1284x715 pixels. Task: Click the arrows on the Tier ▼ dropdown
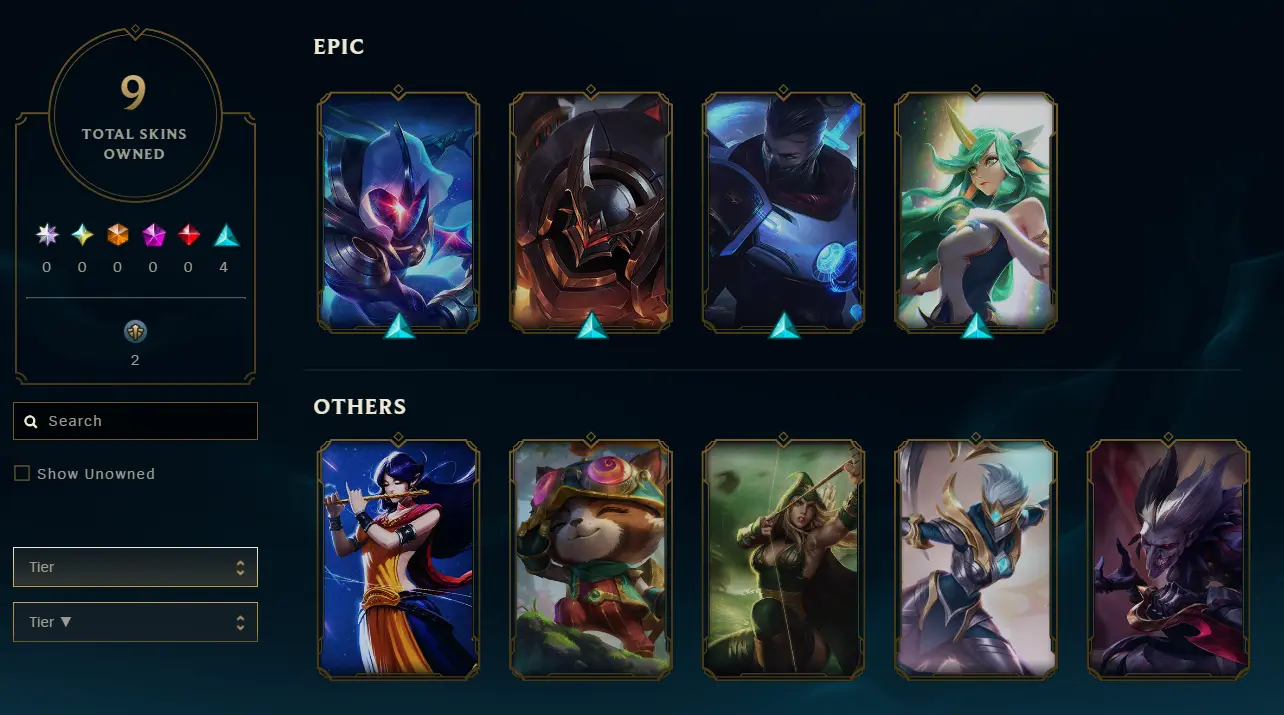click(240, 622)
